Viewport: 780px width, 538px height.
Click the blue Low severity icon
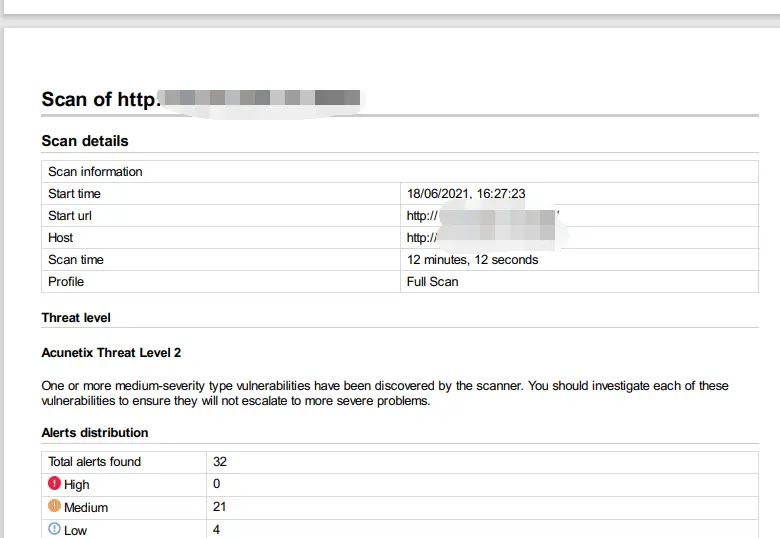(54, 529)
